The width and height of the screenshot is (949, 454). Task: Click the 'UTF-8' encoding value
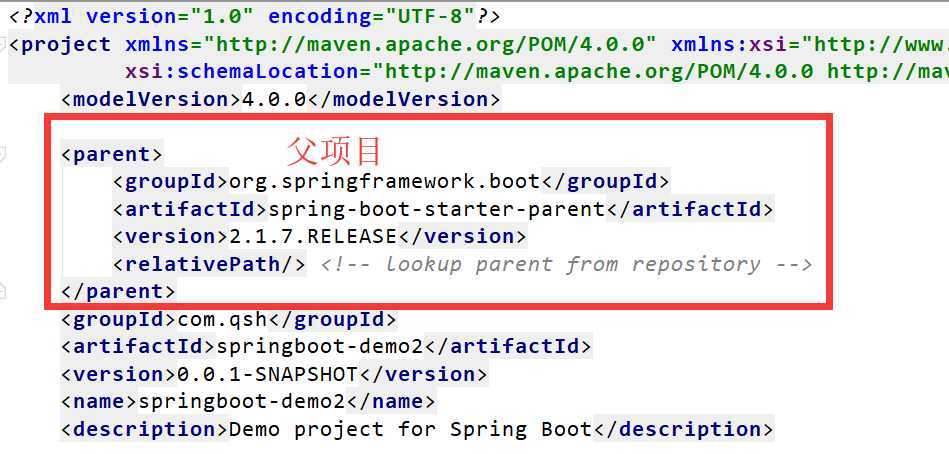[x=431, y=16]
